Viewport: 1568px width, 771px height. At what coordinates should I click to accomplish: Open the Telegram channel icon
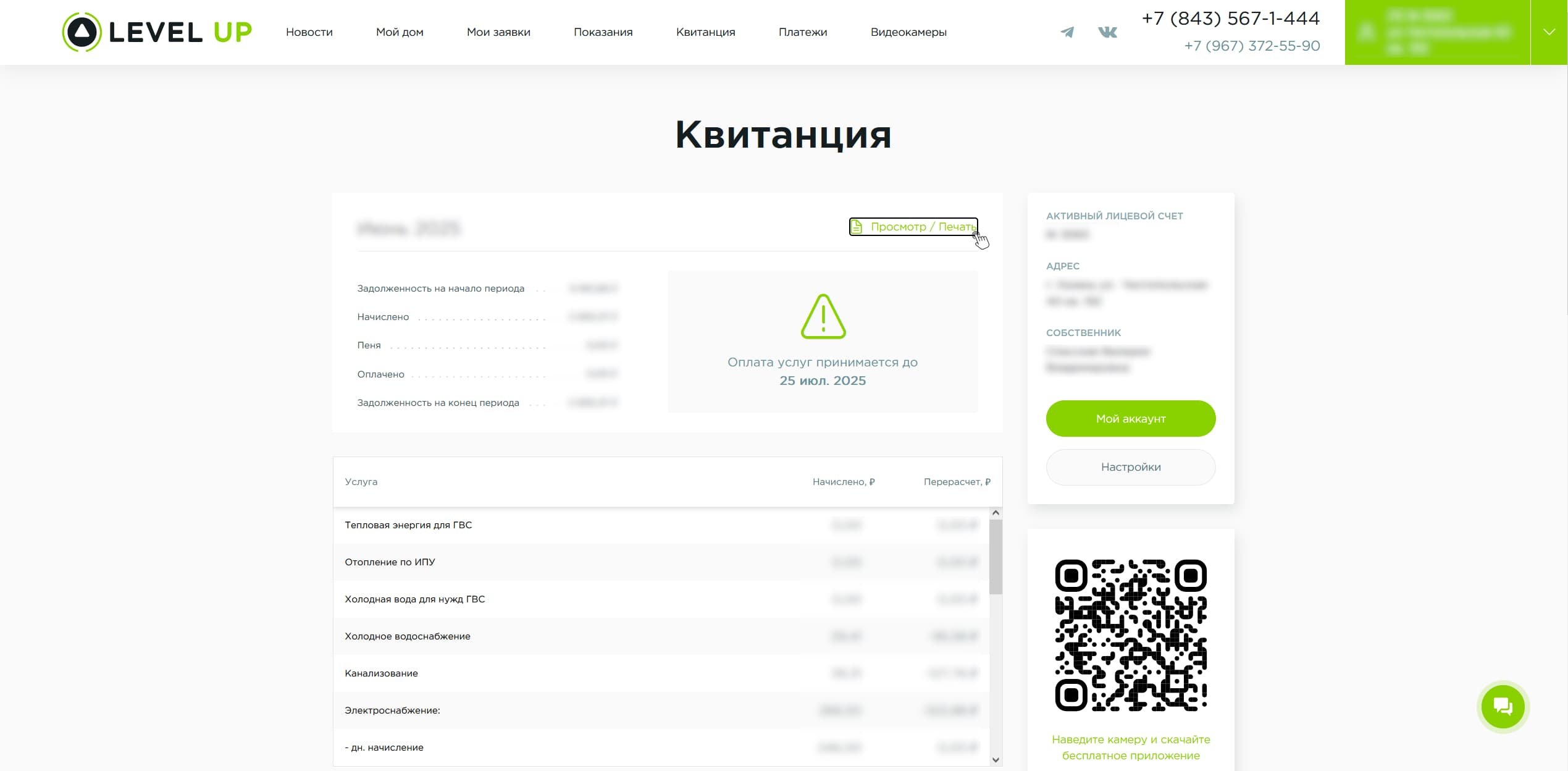click(1067, 32)
